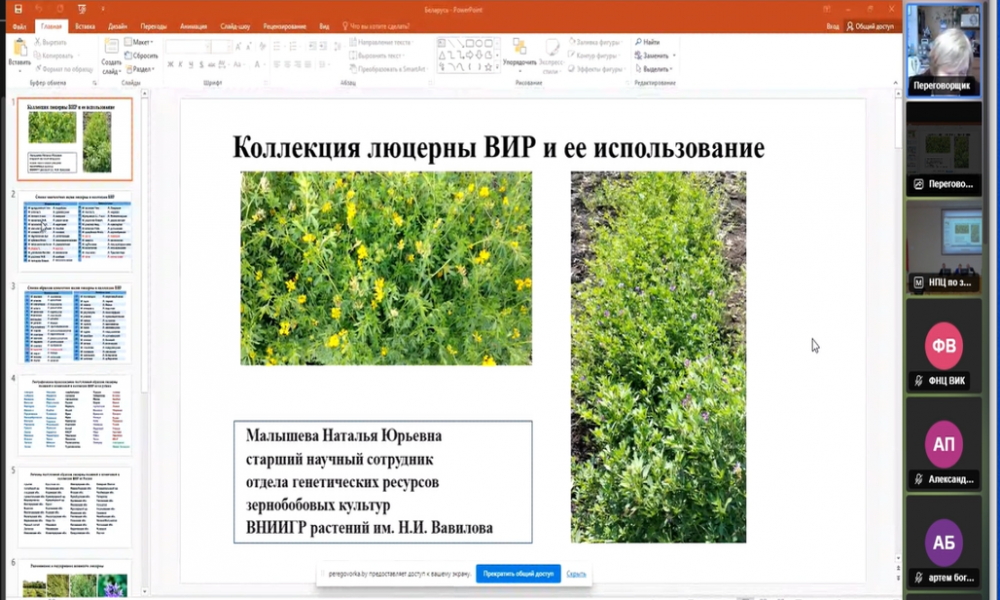
Task: Increase font size with the large A button
Action: coord(239,47)
